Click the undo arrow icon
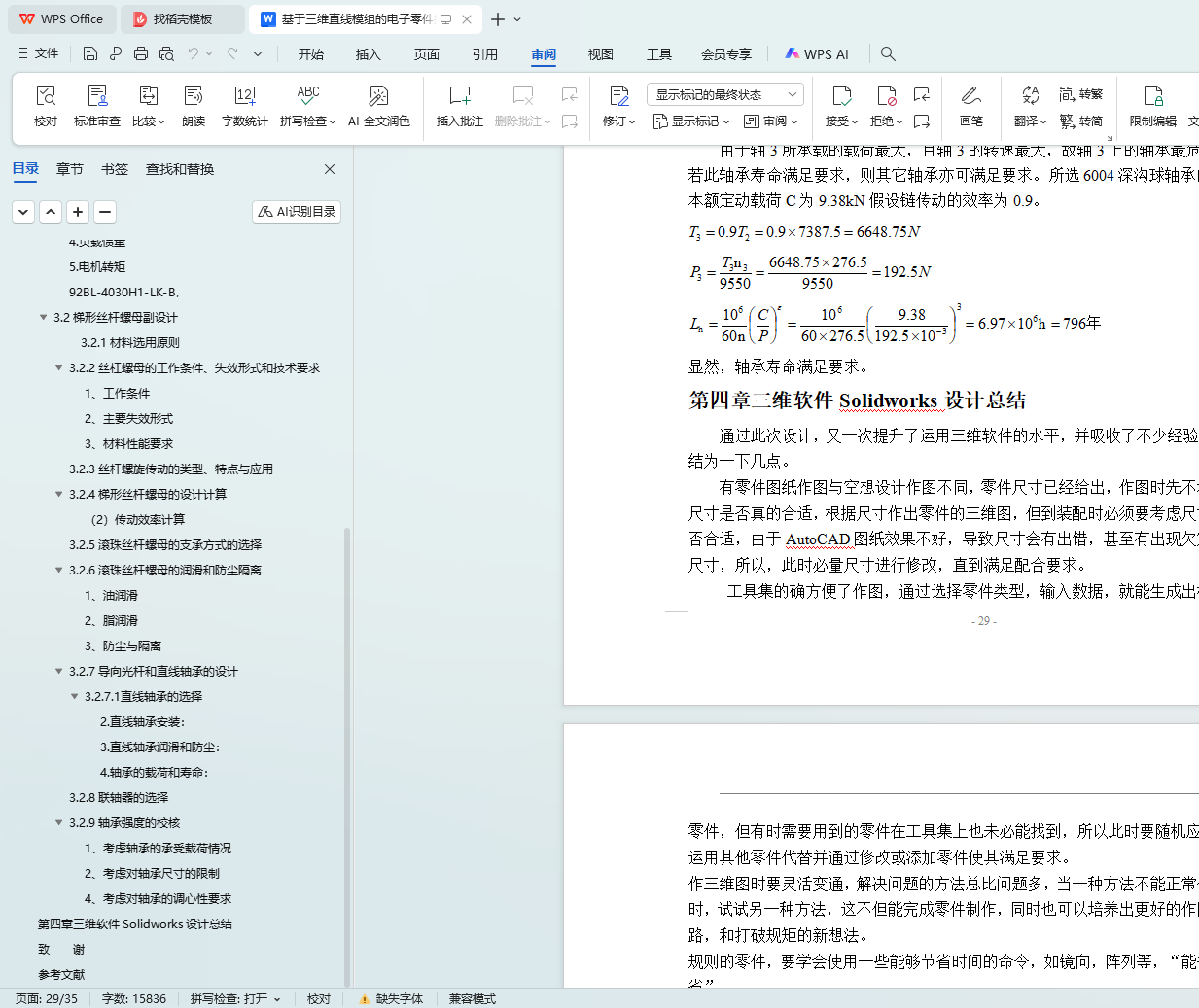This screenshot has width=1199, height=1008. [194, 53]
